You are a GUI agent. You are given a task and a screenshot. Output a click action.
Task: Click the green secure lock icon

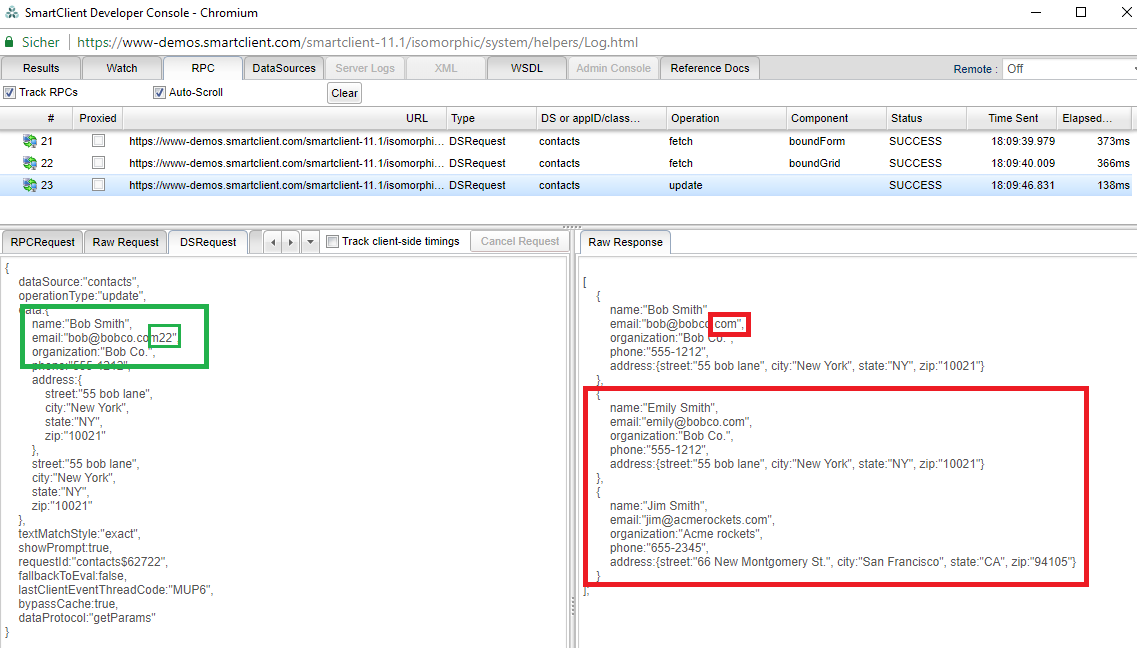[9, 42]
